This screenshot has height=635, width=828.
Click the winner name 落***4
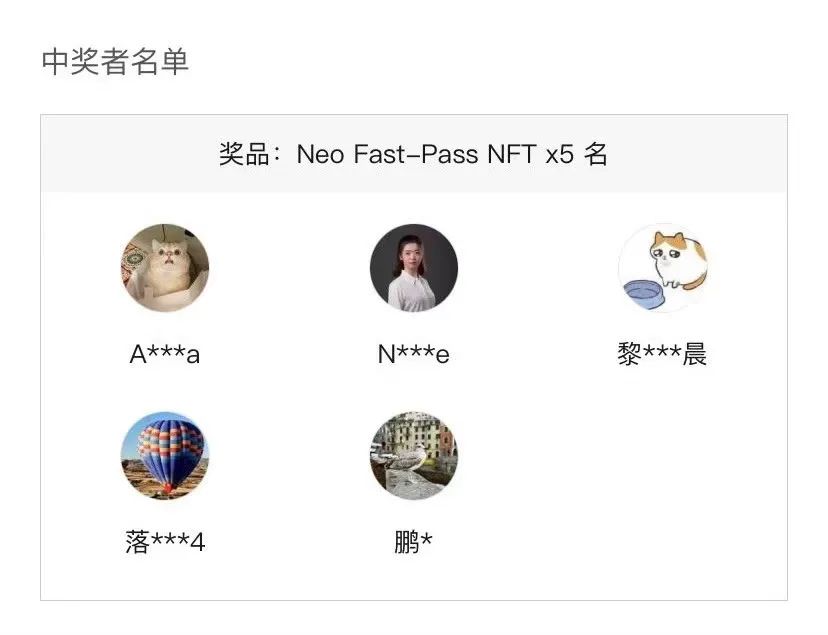[x=165, y=543]
